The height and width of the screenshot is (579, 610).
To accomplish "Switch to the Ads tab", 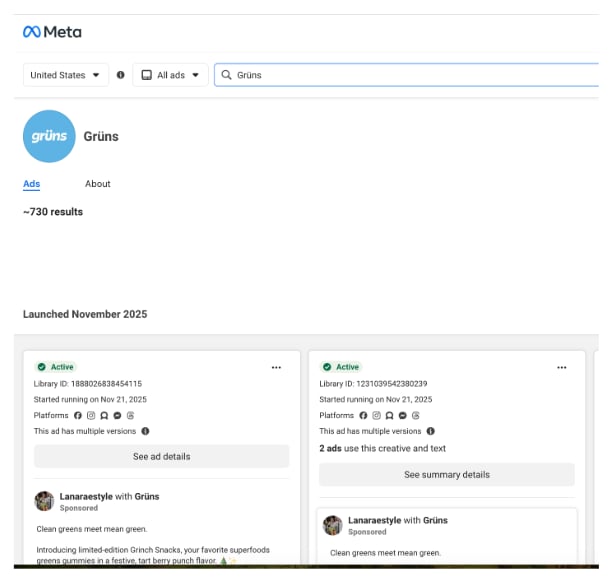I will (32, 184).
